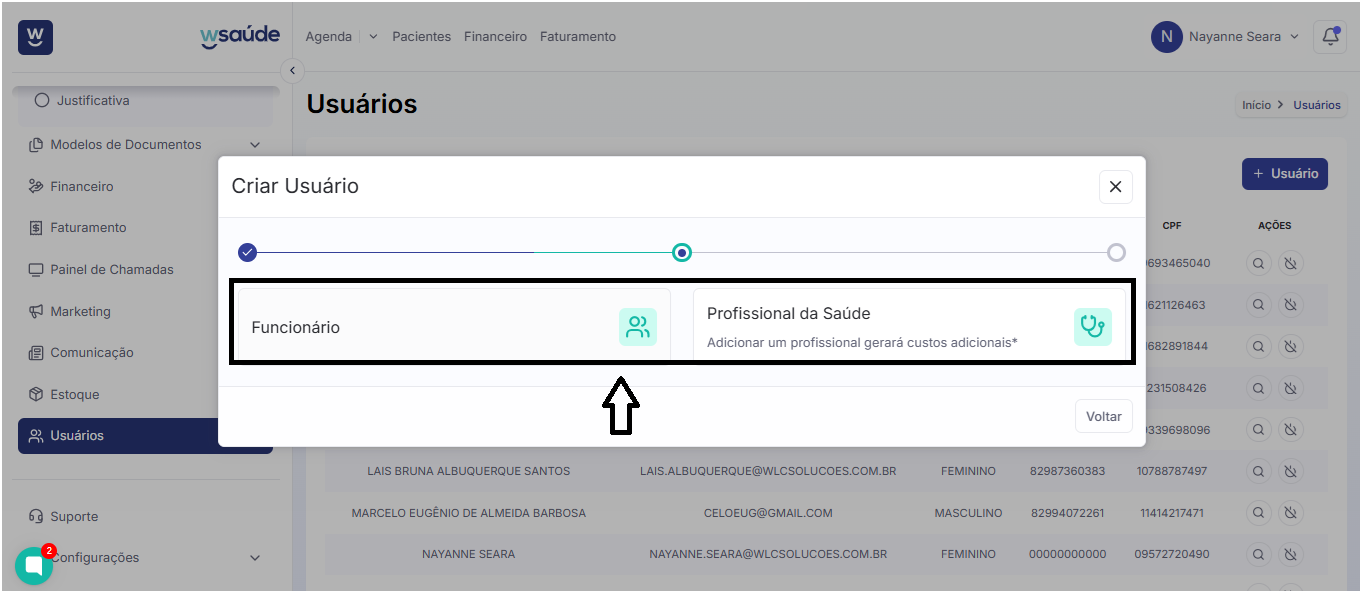Click the empty third step circle
Image resolution: width=1360 pixels, height=591 pixels.
pyautogui.click(x=1116, y=252)
